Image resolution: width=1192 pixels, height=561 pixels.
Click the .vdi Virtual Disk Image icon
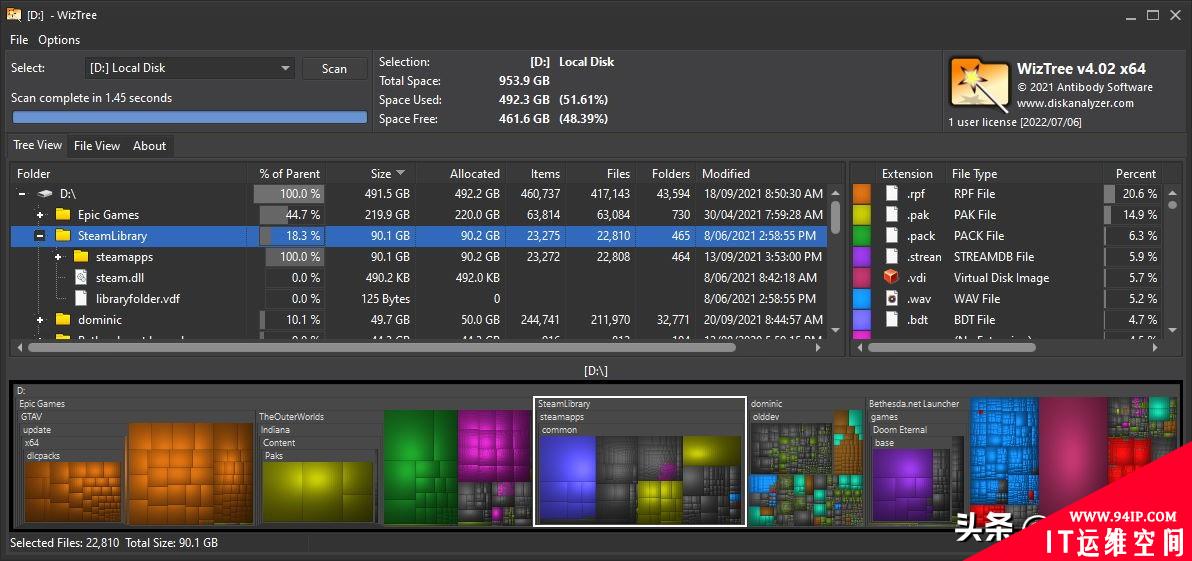point(892,278)
